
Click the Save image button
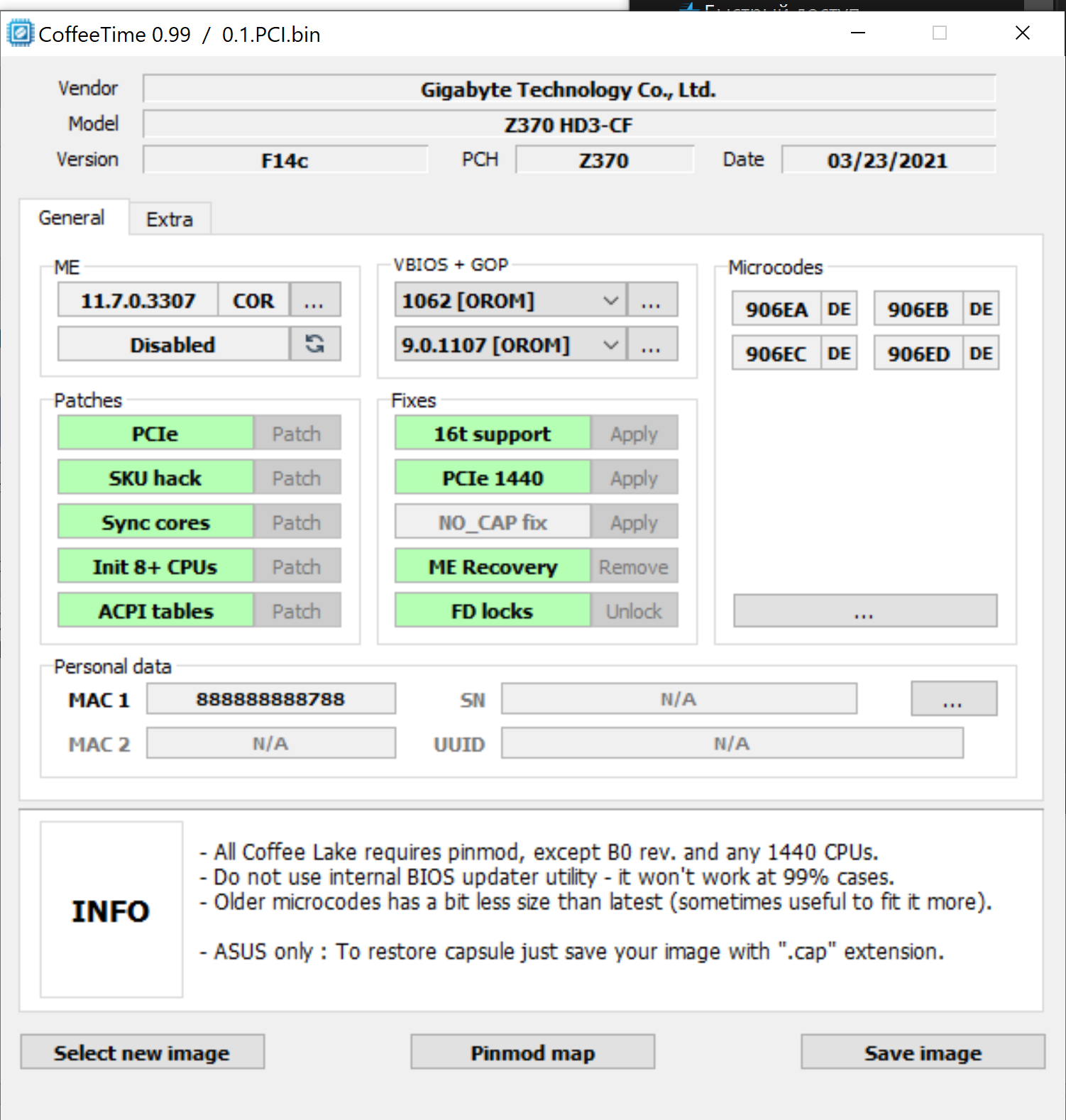pos(923,1052)
